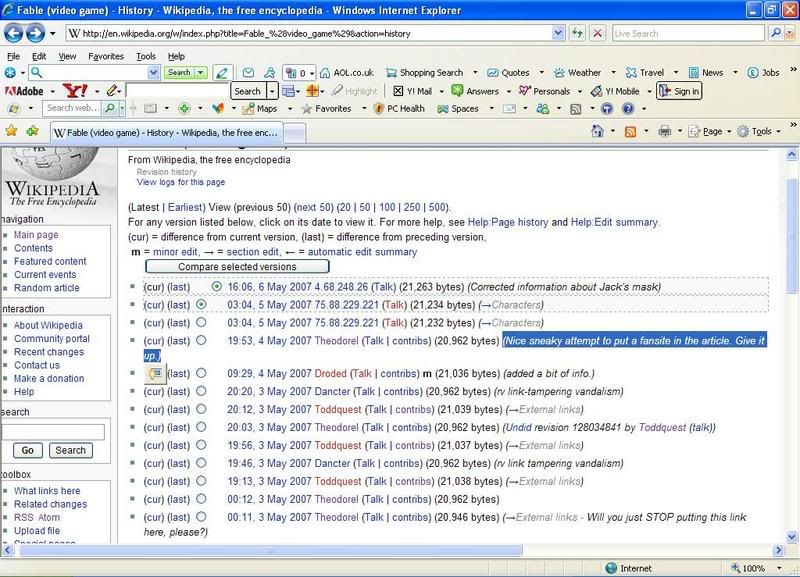Open Shopping Search in AOL toolbar
The width and height of the screenshot is (800, 577).
click(425, 73)
